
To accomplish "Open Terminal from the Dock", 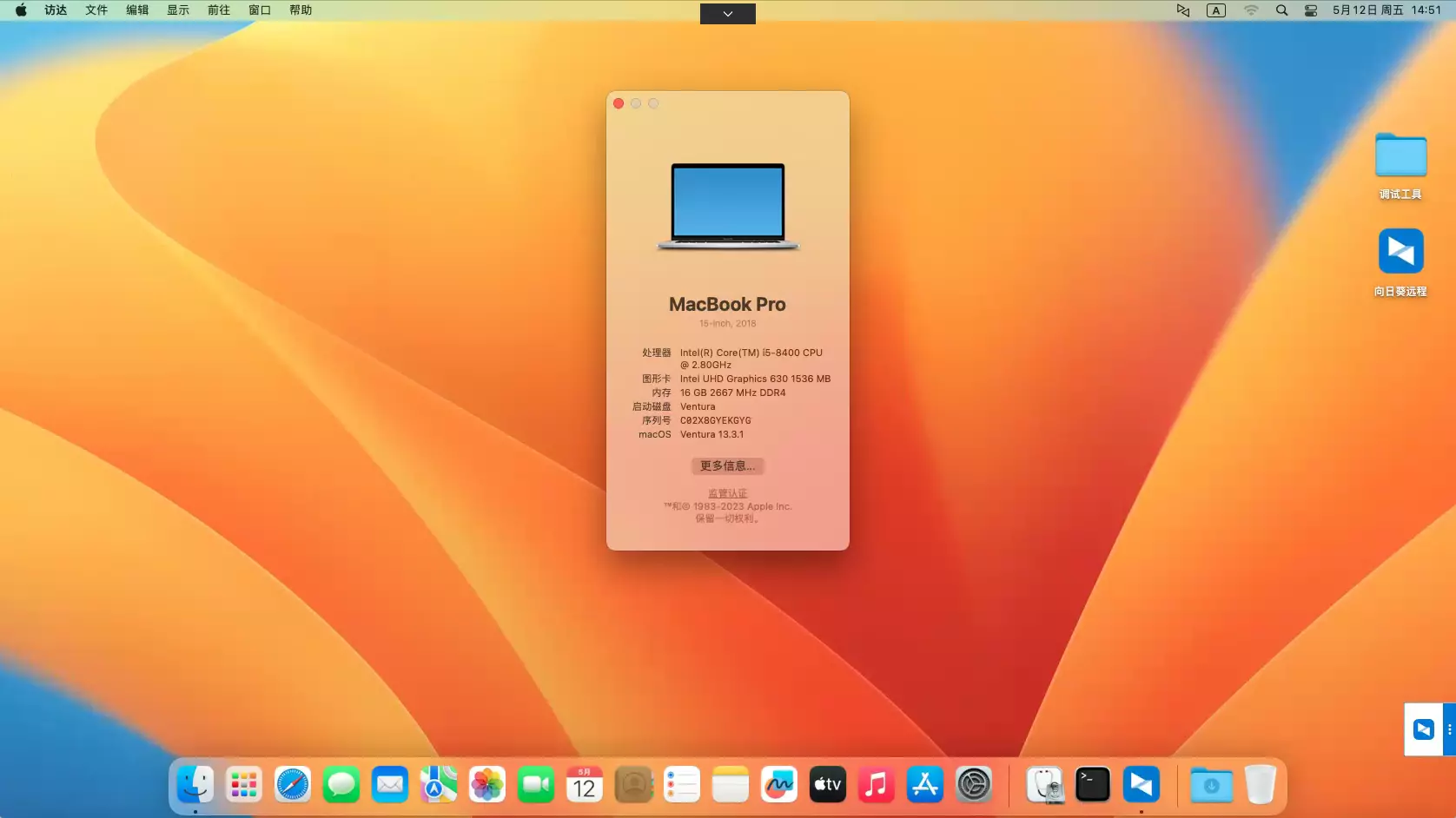I will [x=1092, y=784].
